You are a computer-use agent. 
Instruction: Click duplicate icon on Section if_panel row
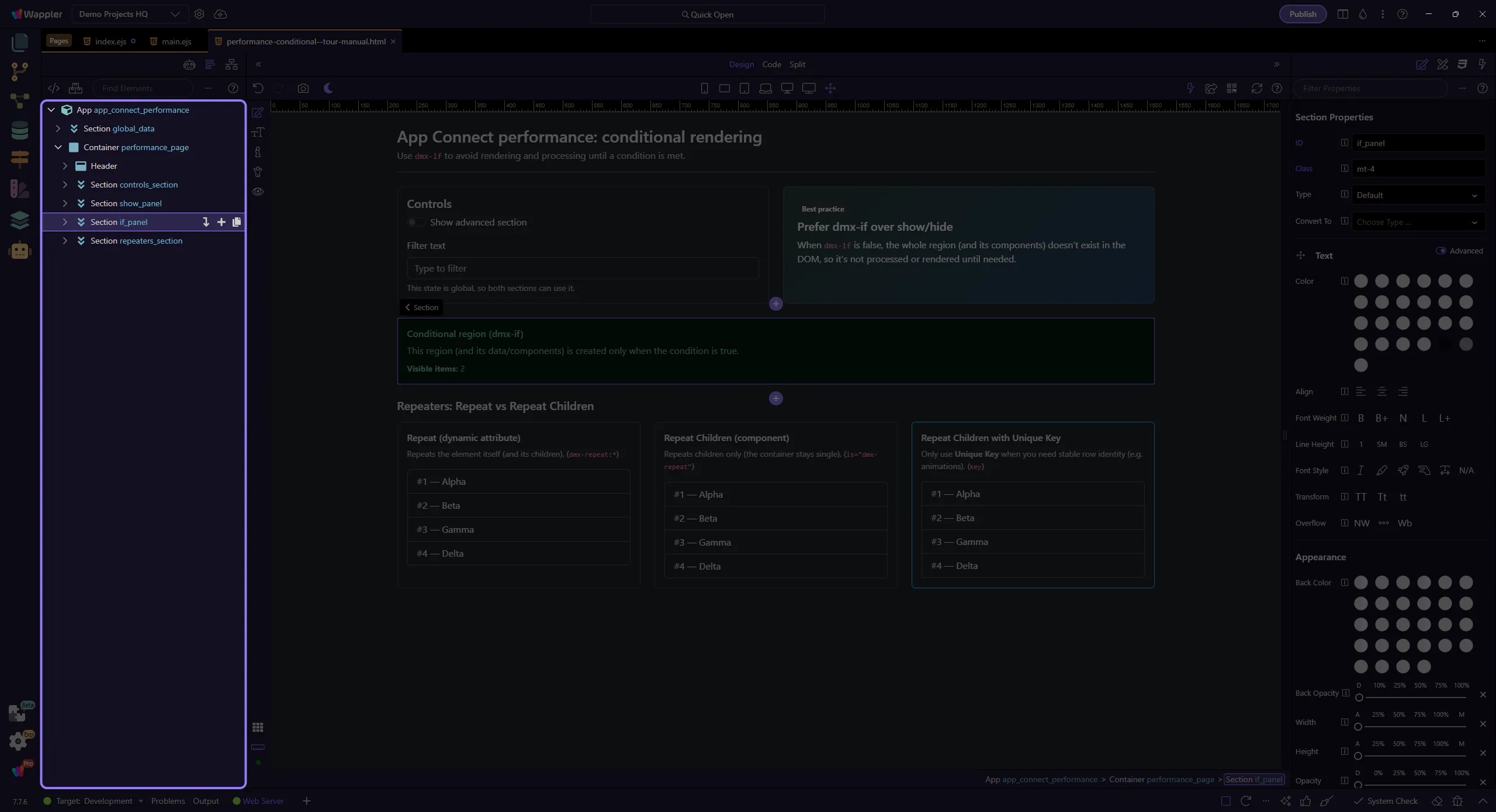click(237, 222)
